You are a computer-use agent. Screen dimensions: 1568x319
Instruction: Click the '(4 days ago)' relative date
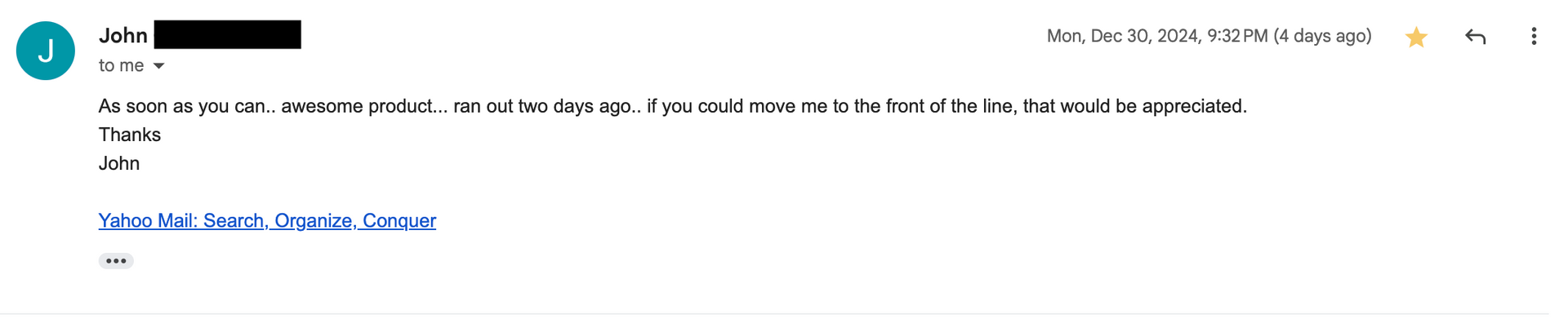click(x=1322, y=36)
